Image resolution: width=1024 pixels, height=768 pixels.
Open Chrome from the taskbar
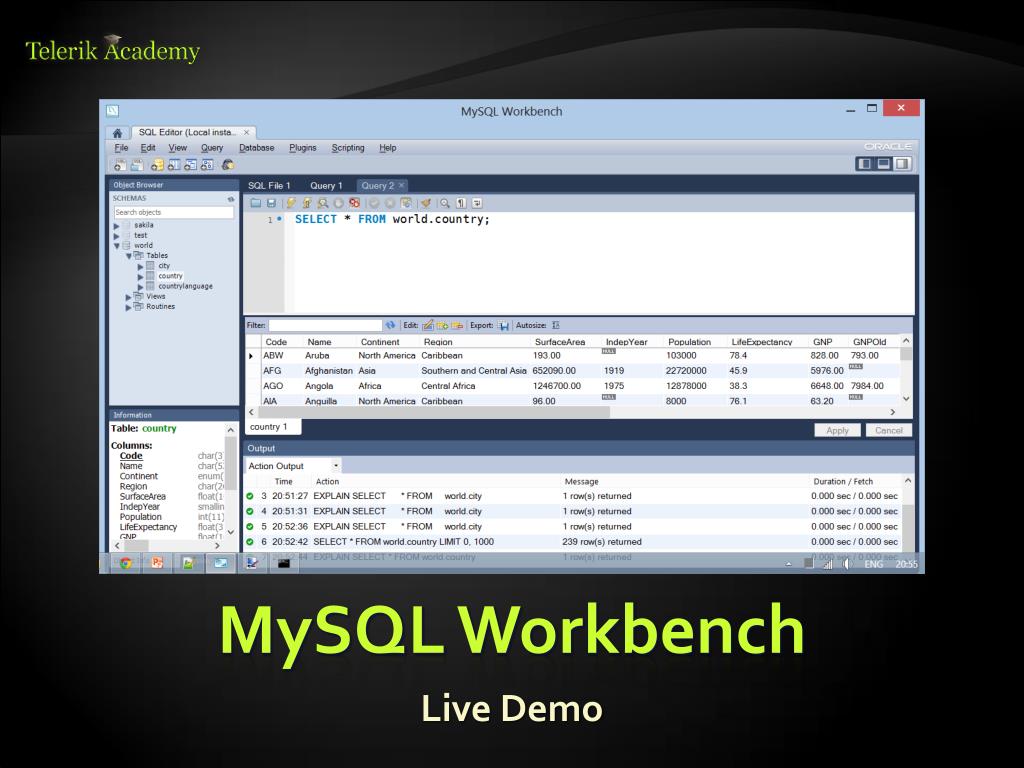(x=126, y=563)
